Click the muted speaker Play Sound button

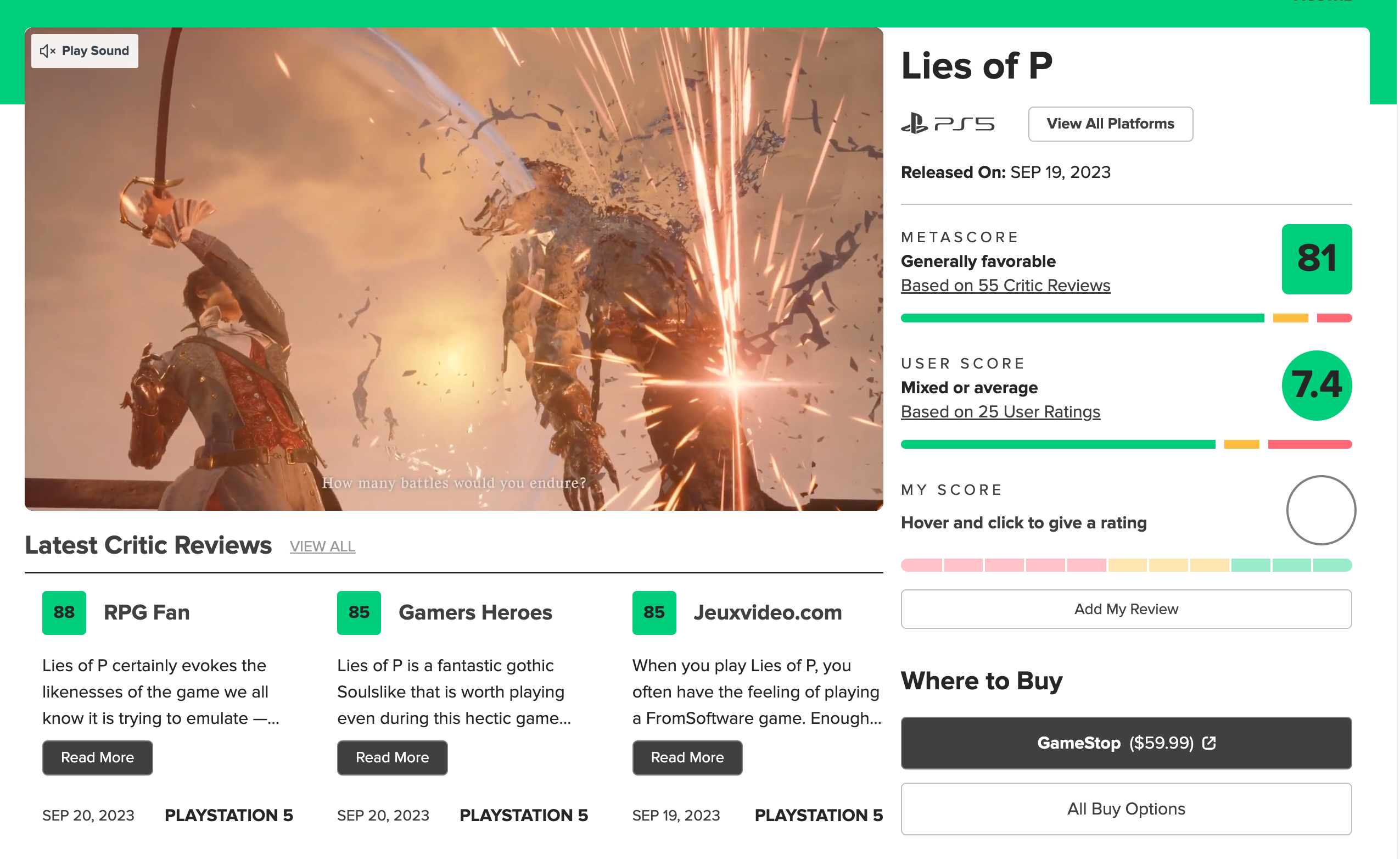click(84, 51)
